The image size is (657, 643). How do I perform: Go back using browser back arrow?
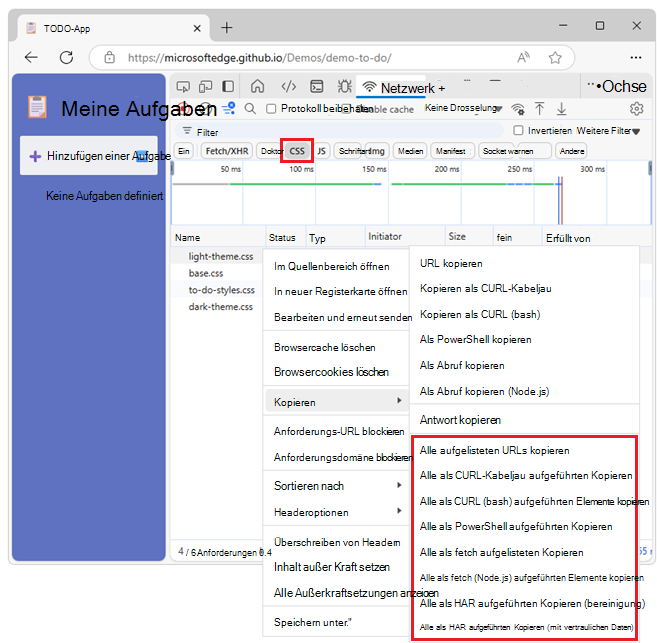(x=31, y=57)
